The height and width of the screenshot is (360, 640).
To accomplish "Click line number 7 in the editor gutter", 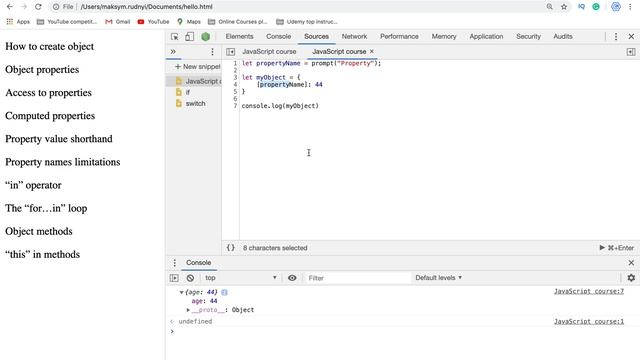I will (x=235, y=106).
